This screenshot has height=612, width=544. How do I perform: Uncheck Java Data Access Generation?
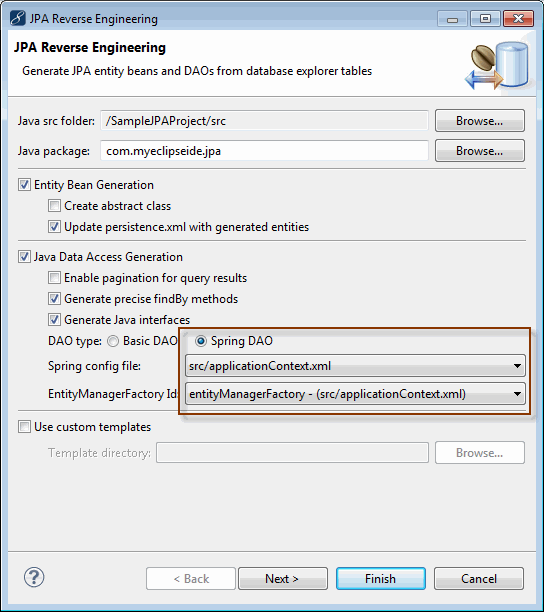24,257
